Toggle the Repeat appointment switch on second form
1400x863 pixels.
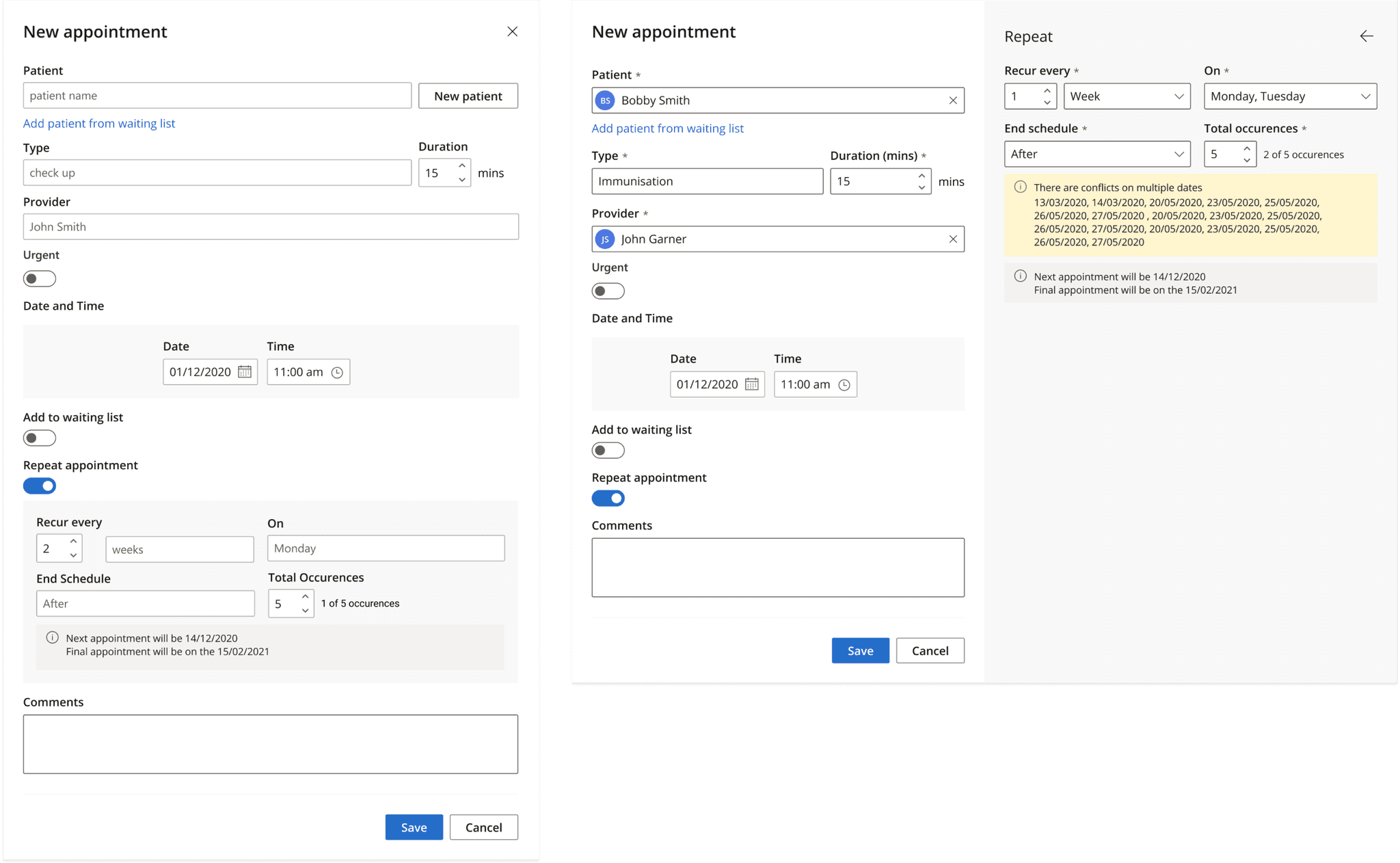(x=608, y=498)
